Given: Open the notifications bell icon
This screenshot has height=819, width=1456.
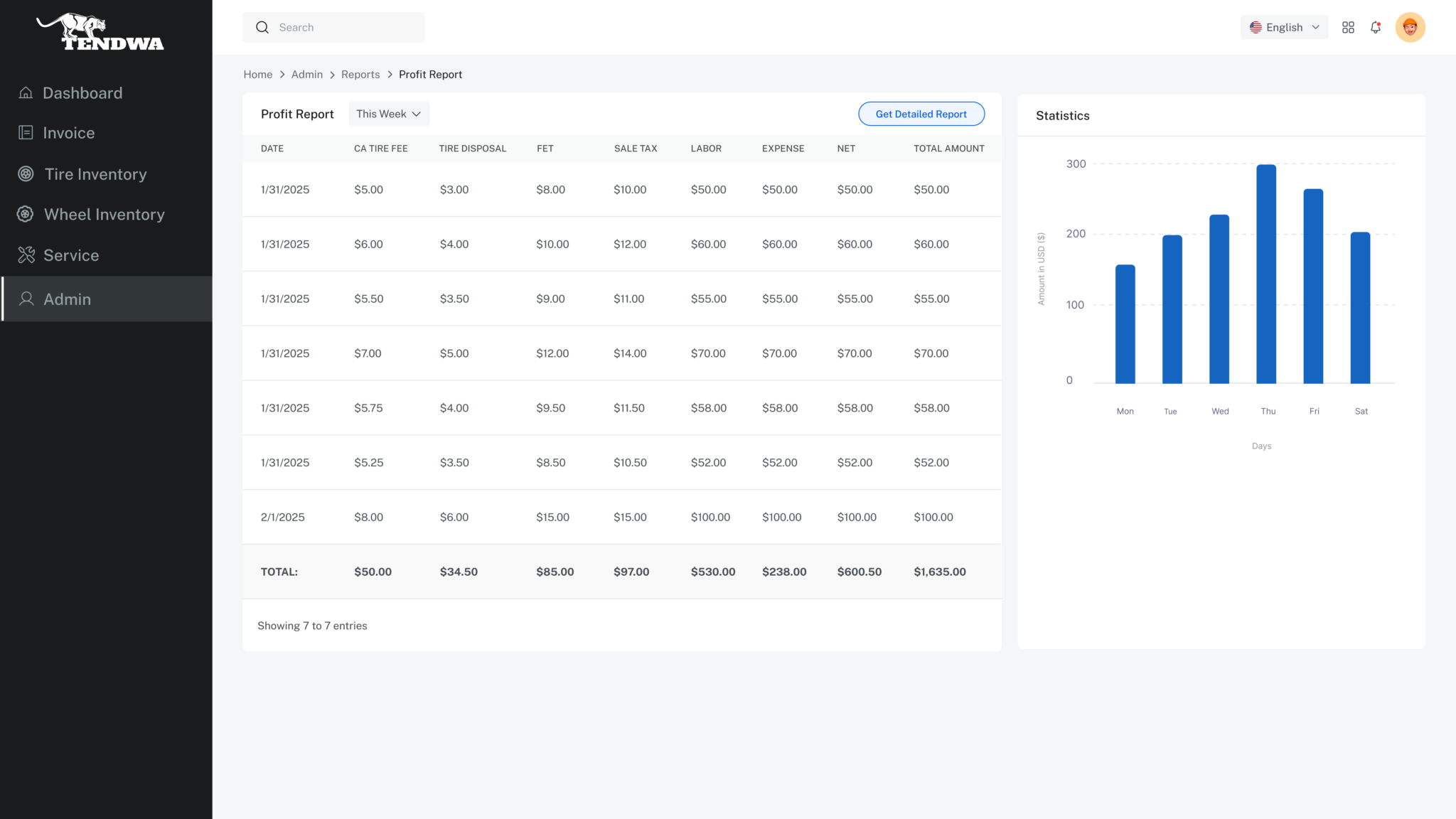Looking at the screenshot, I should tap(1376, 27).
